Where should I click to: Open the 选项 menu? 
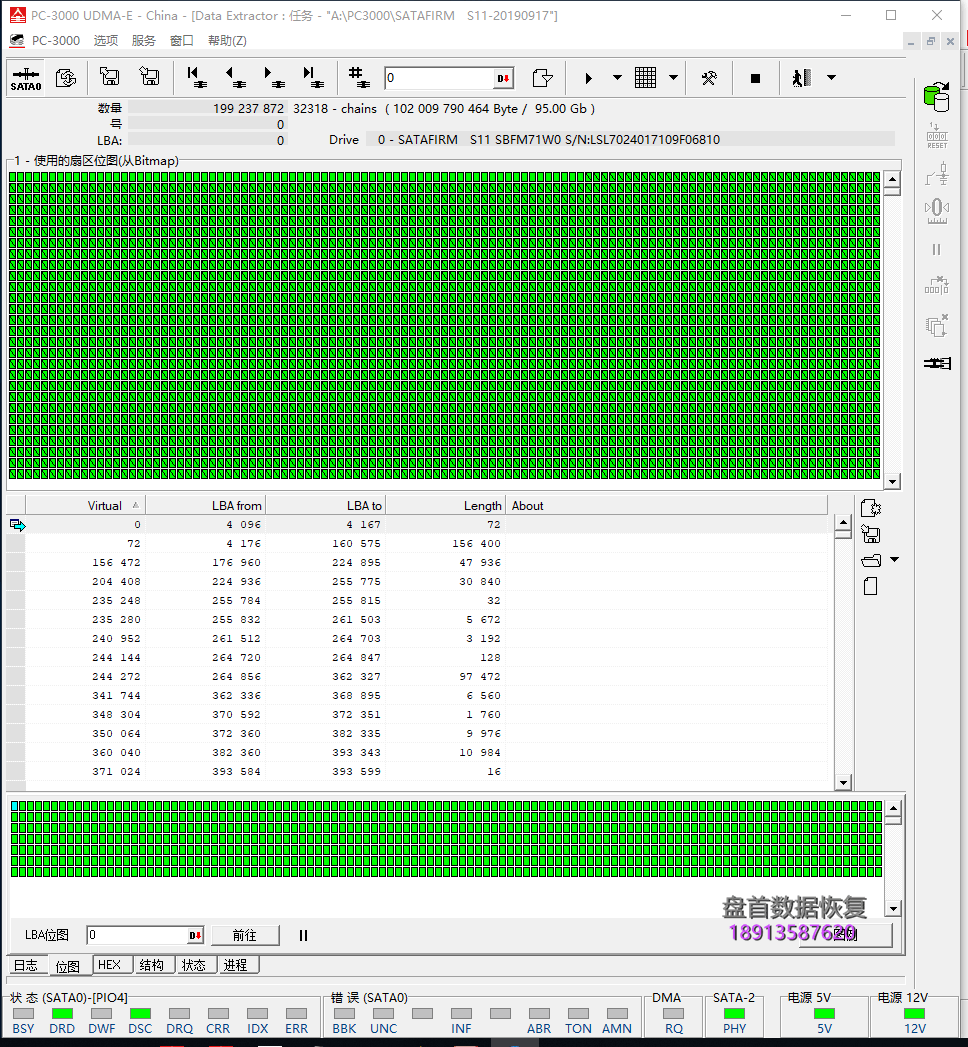[x=105, y=41]
